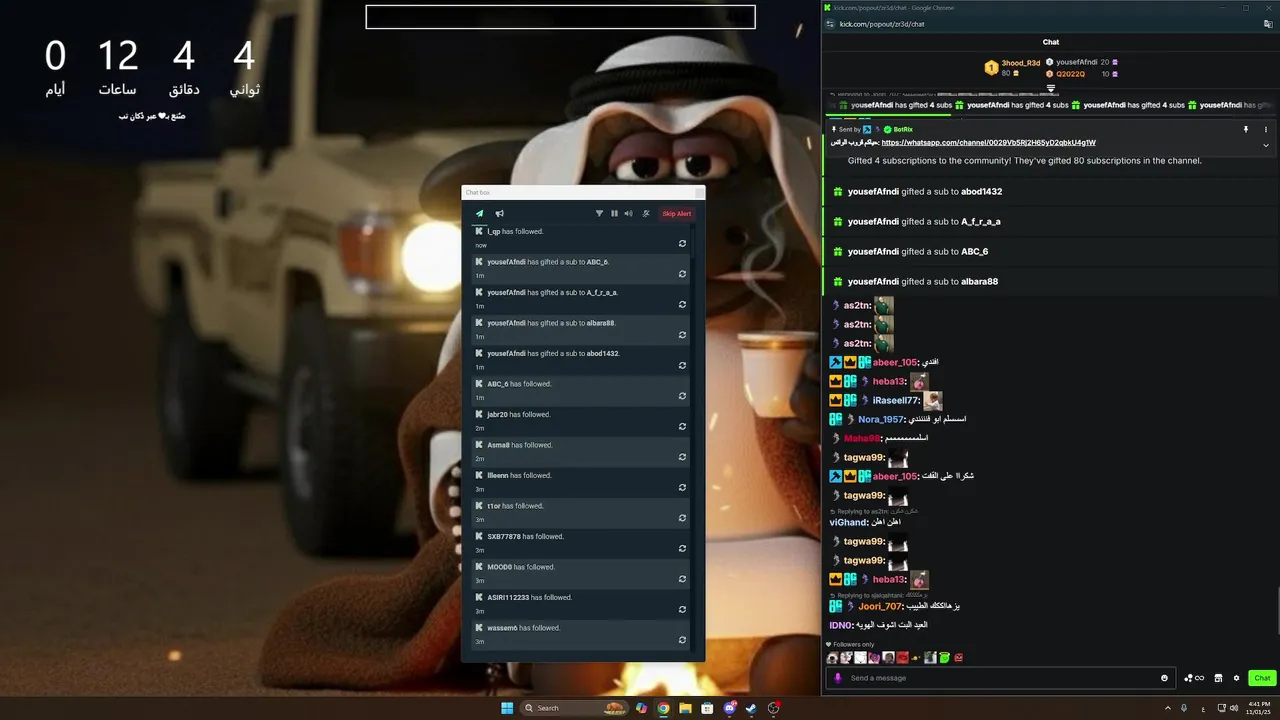The image size is (1280, 720).
Task: Replay the MOOD0 has followed alert
Action: coord(682,578)
